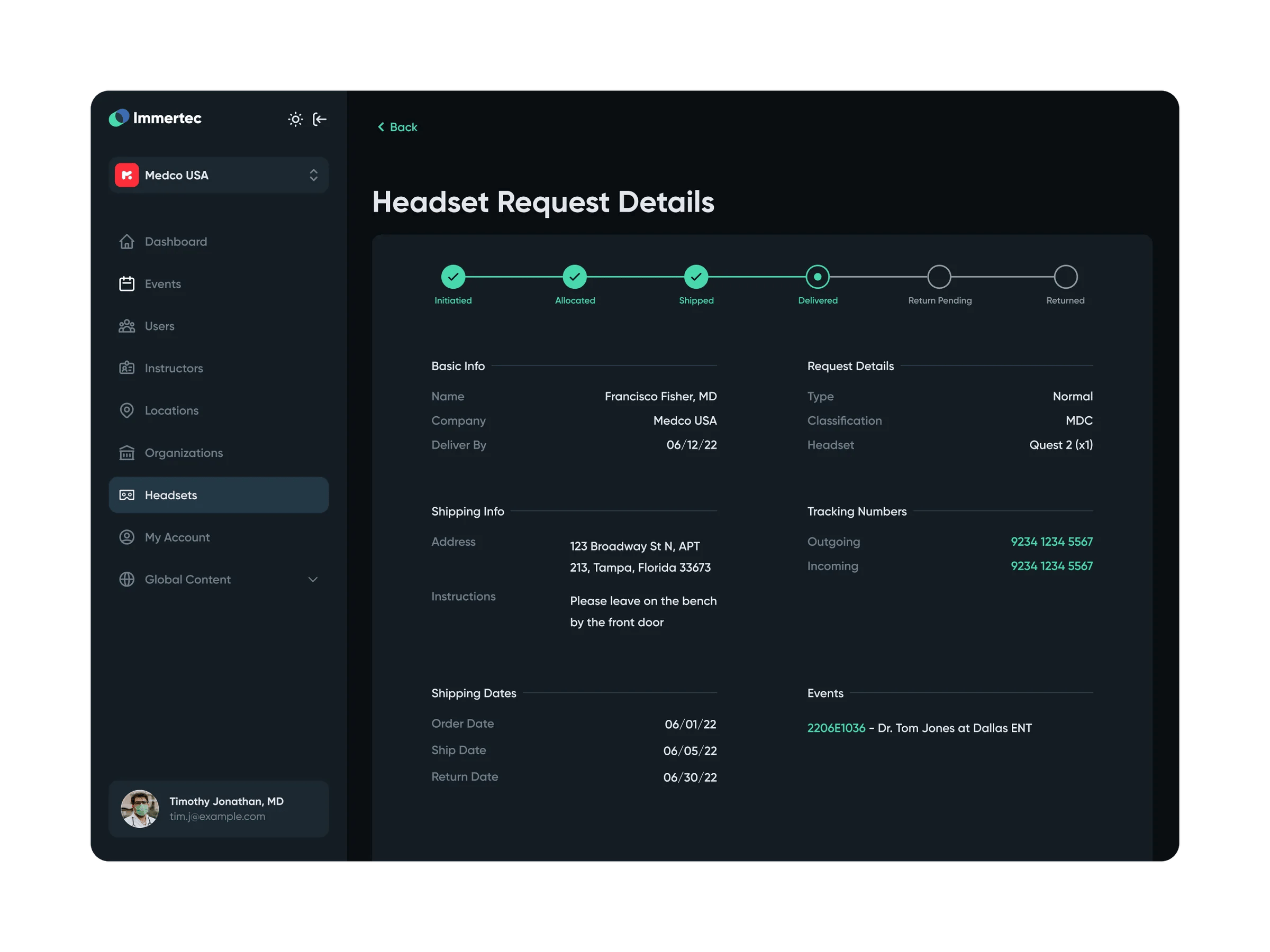Click the type value Normal
The image size is (1270, 952).
(1073, 396)
